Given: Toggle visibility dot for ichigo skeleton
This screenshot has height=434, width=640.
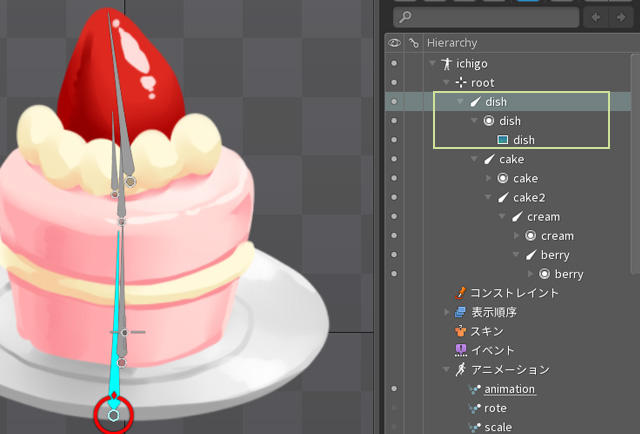Looking at the screenshot, I should point(394,63).
